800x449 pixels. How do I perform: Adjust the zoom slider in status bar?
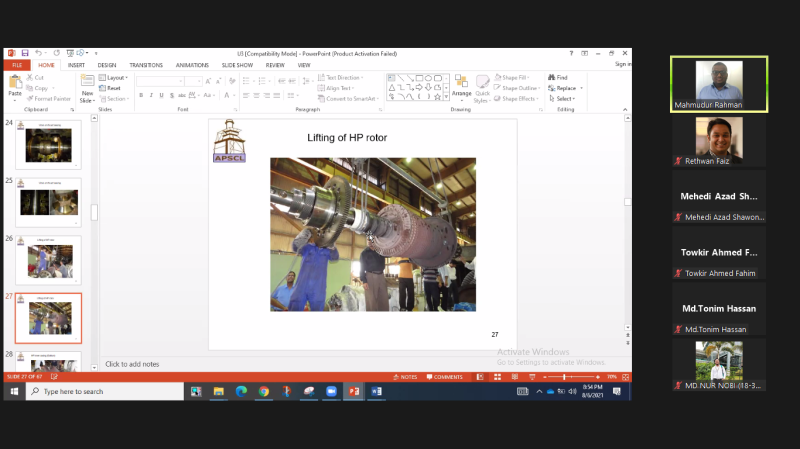click(x=566, y=377)
